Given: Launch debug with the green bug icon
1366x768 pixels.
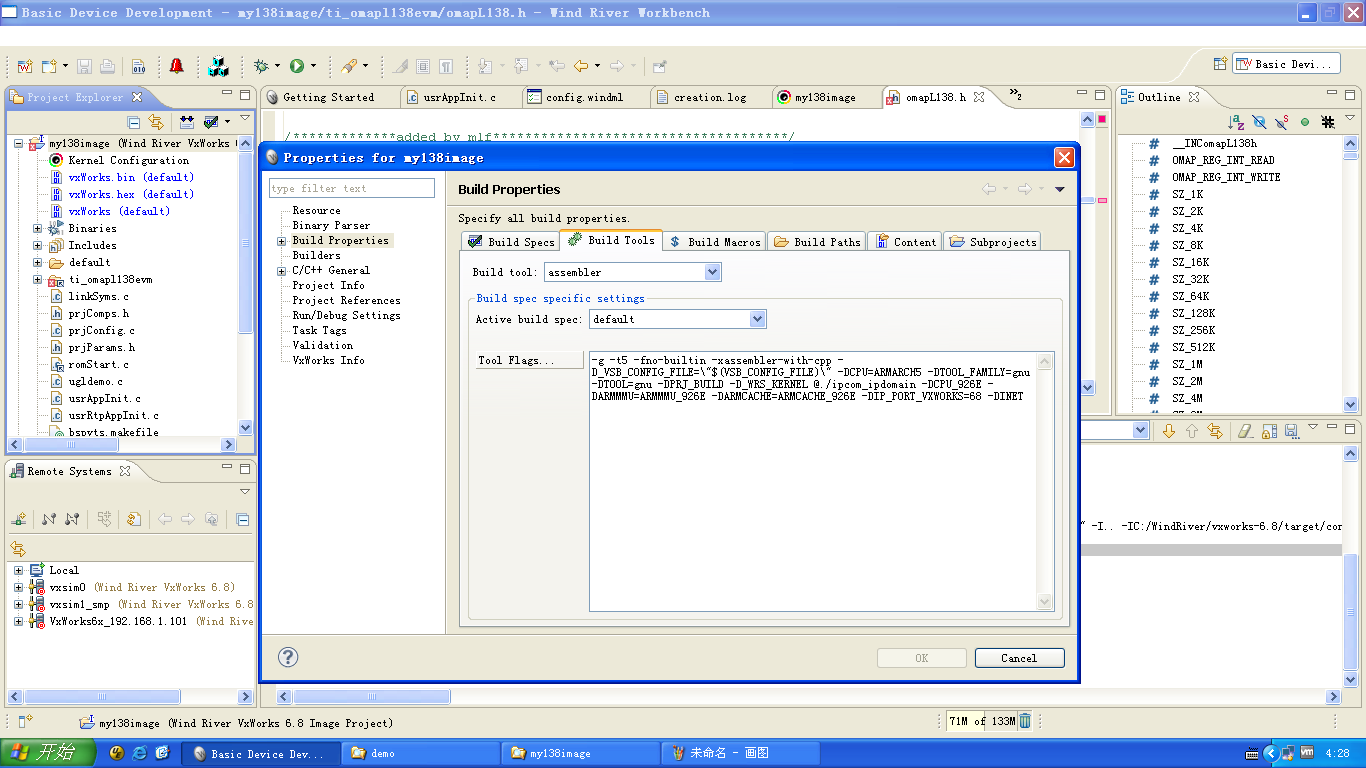Looking at the screenshot, I should [x=261, y=66].
